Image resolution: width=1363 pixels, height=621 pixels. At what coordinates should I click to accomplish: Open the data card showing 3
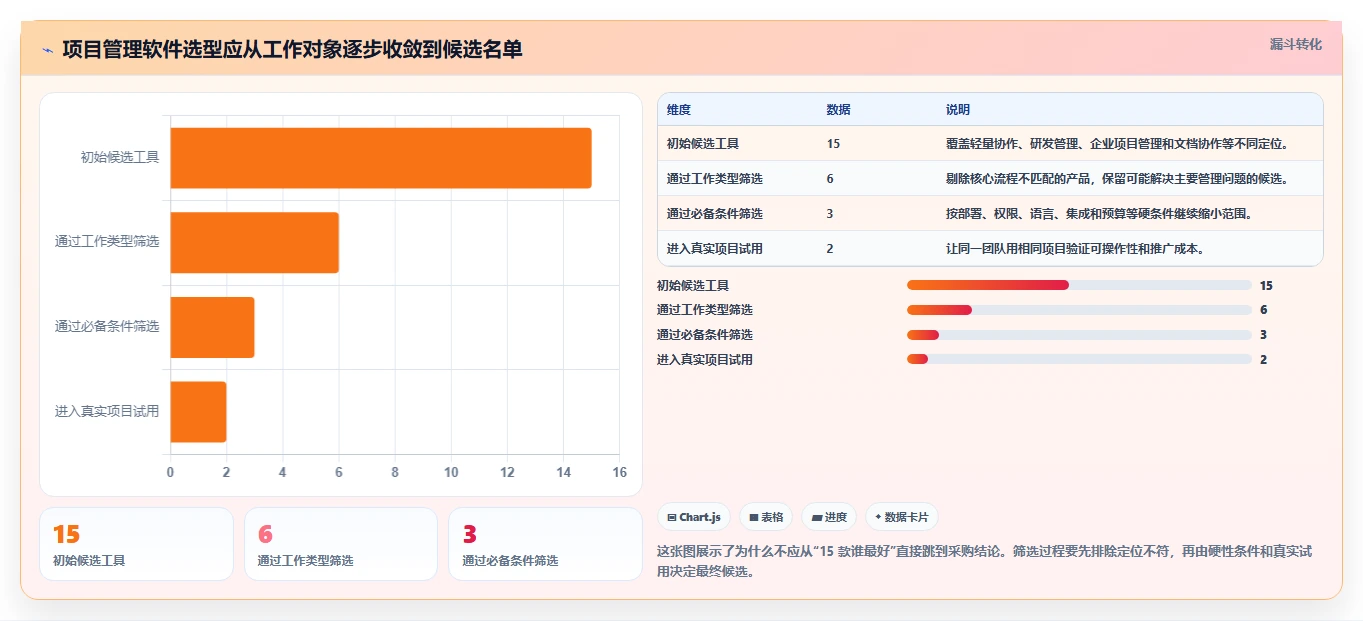pyautogui.click(x=545, y=544)
